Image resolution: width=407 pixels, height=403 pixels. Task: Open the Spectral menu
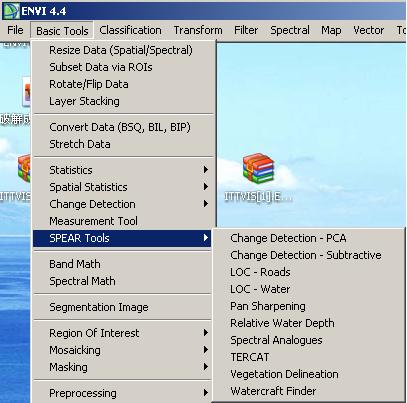tap(290, 30)
